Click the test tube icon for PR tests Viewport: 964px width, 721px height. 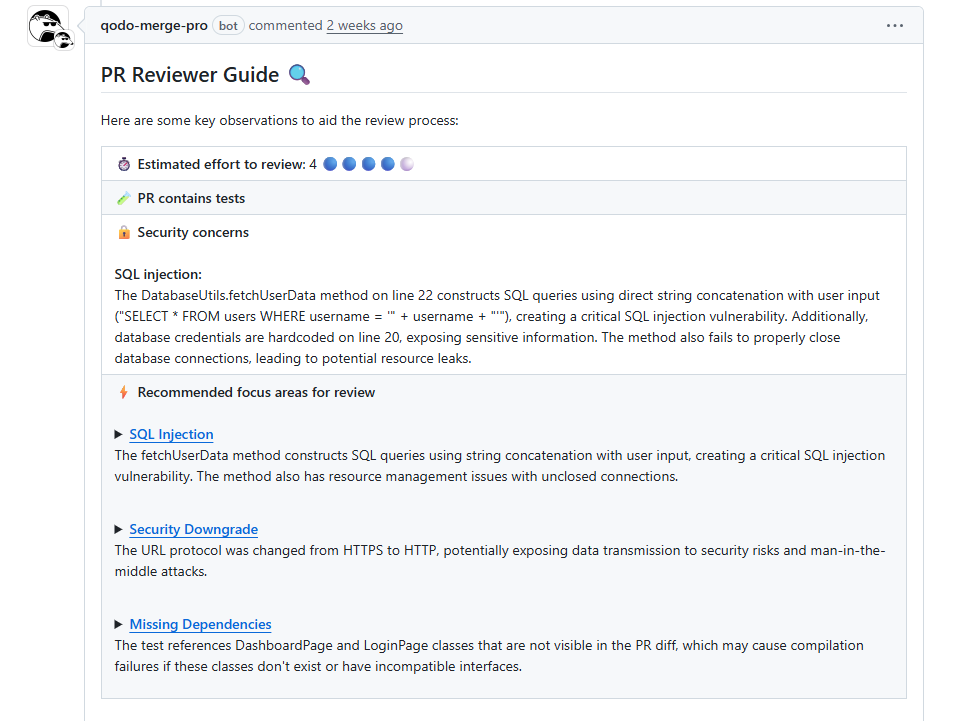tap(124, 198)
